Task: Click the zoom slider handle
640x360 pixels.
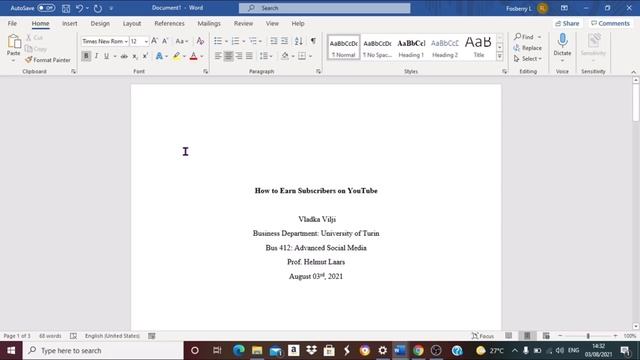Action: pos(588,336)
